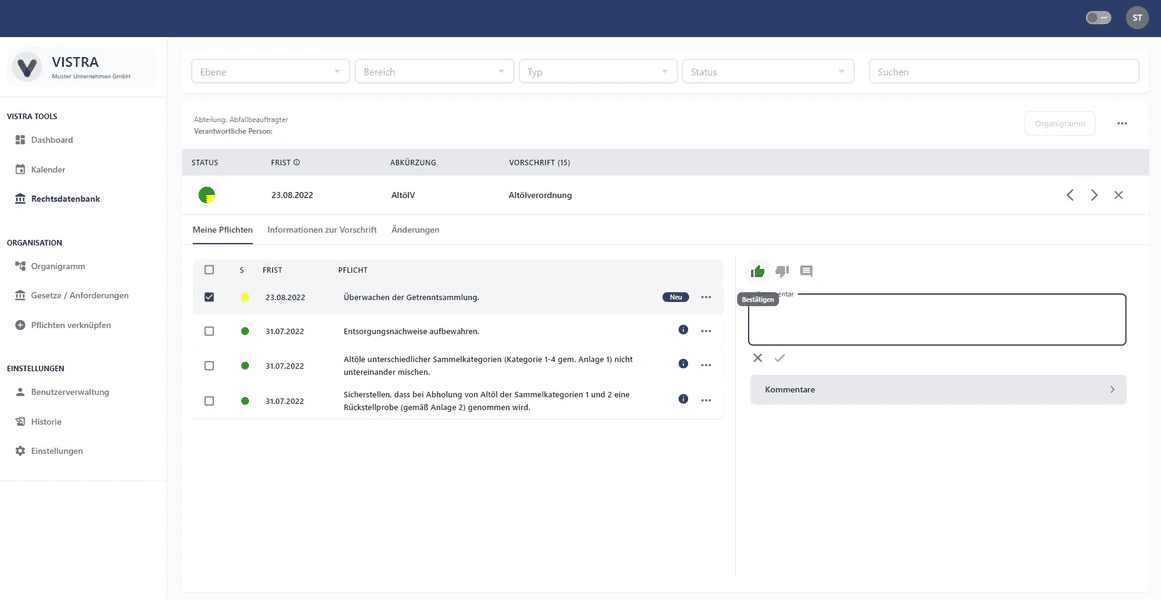Confirm comment with the checkmark icon
Image resolution: width=1161 pixels, height=603 pixels.
click(780, 358)
